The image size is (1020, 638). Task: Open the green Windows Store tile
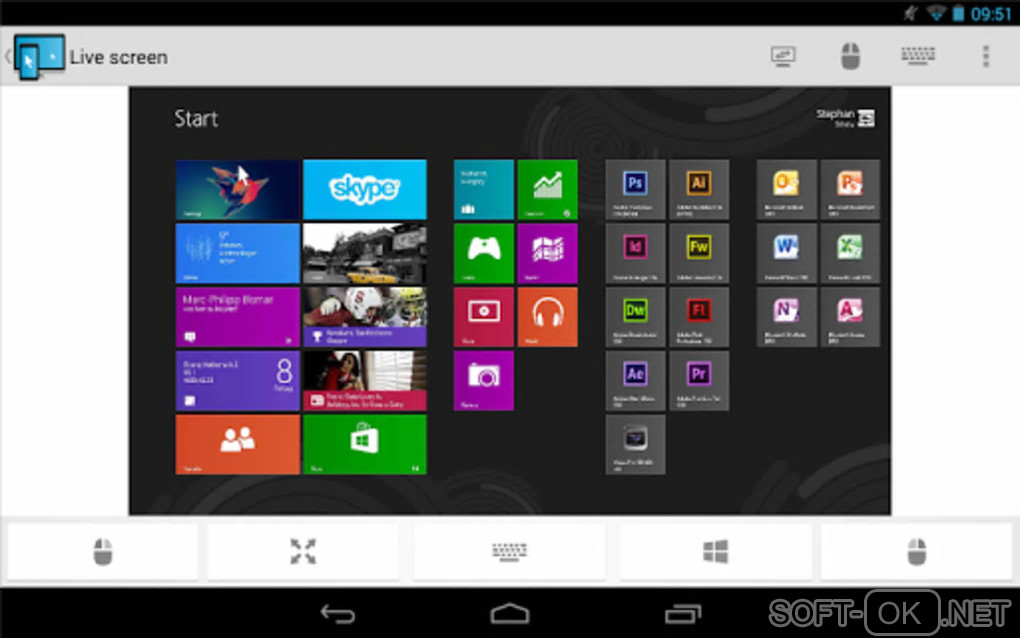(x=365, y=444)
